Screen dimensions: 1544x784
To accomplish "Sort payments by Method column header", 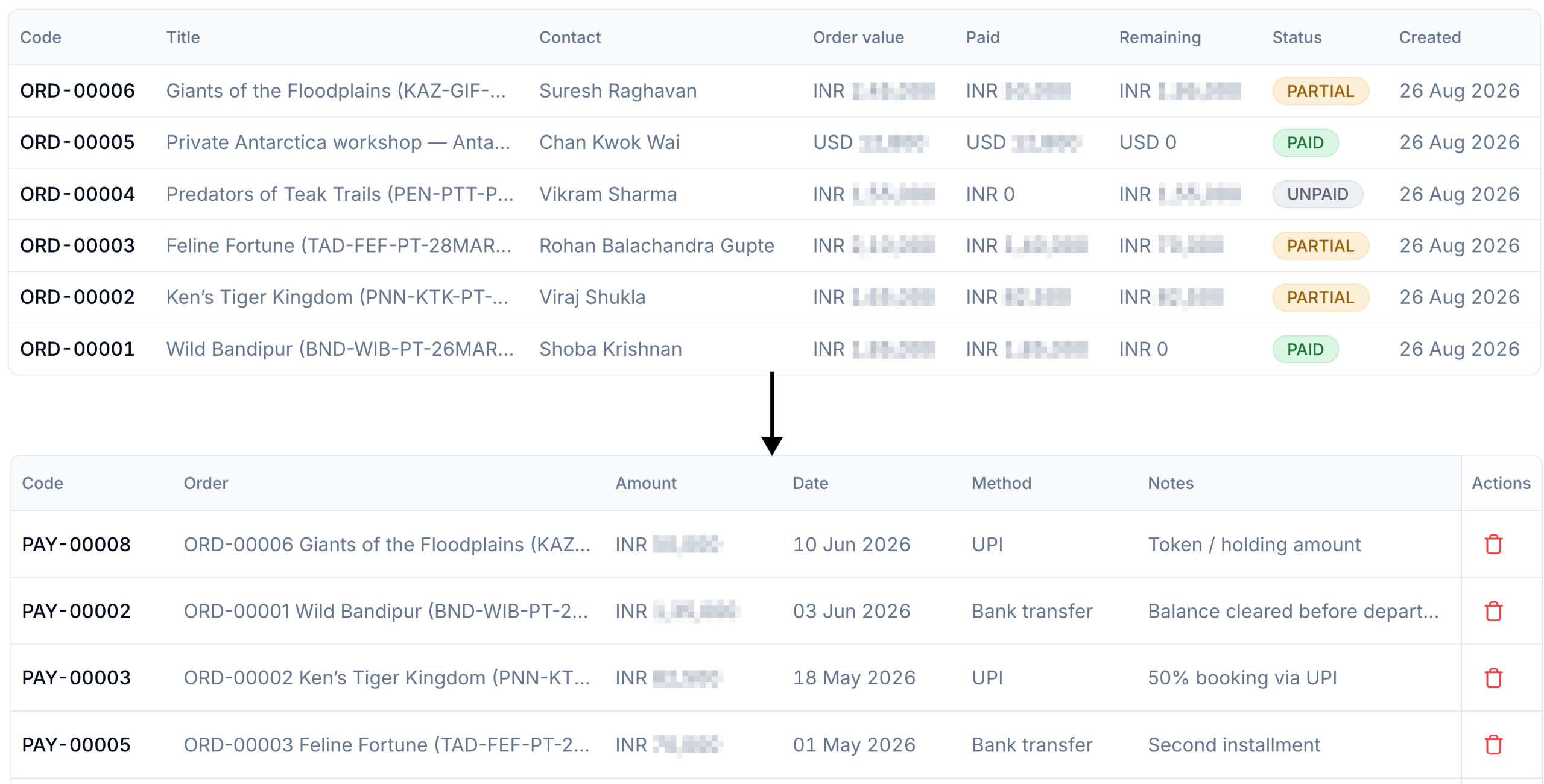I will (1001, 483).
